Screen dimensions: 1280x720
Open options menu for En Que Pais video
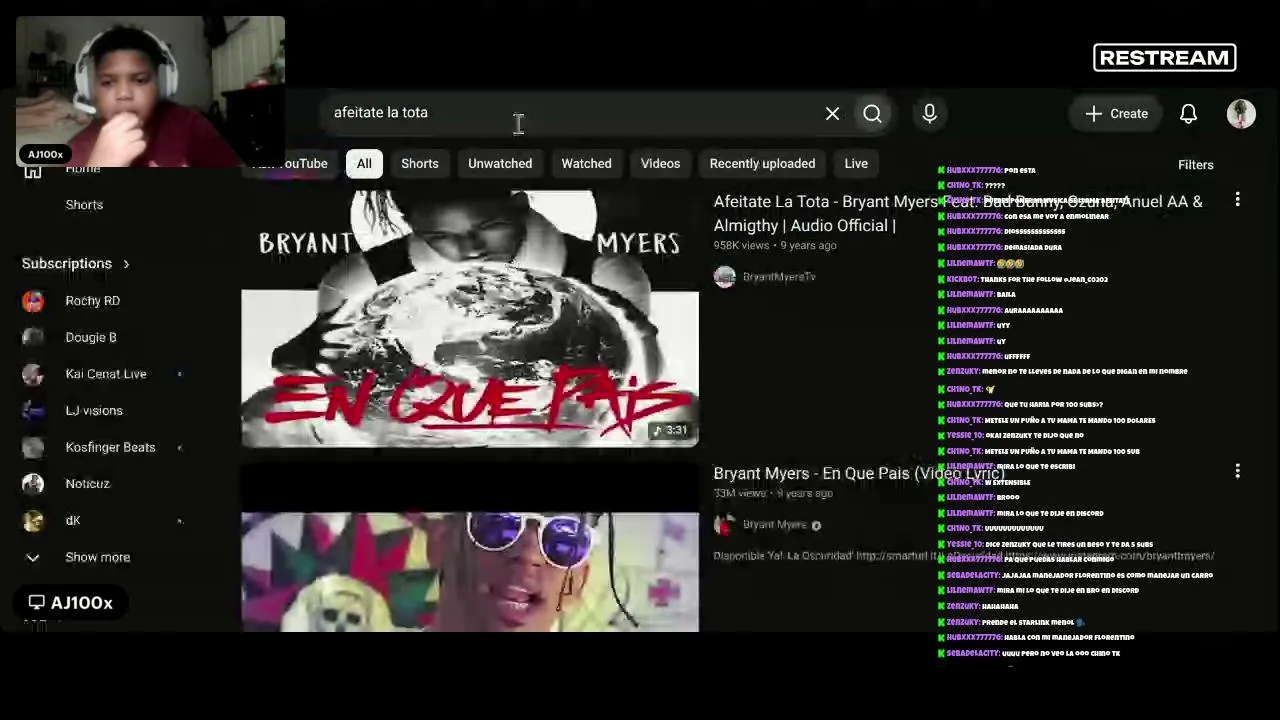(x=1237, y=471)
